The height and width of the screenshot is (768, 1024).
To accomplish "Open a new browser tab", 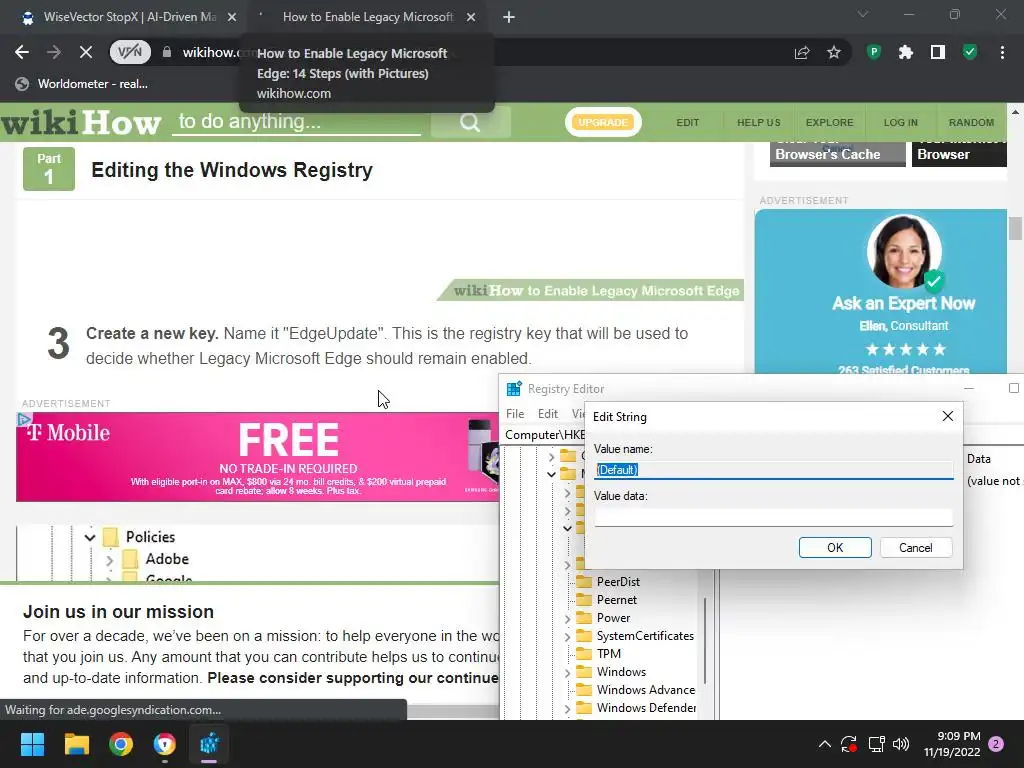I will [x=509, y=18].
